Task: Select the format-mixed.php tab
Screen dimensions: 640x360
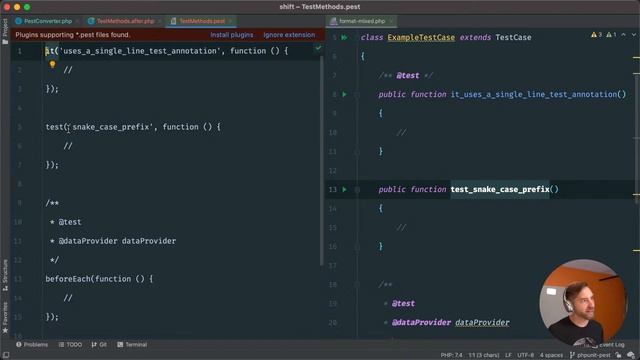Action: pos(361,21)
